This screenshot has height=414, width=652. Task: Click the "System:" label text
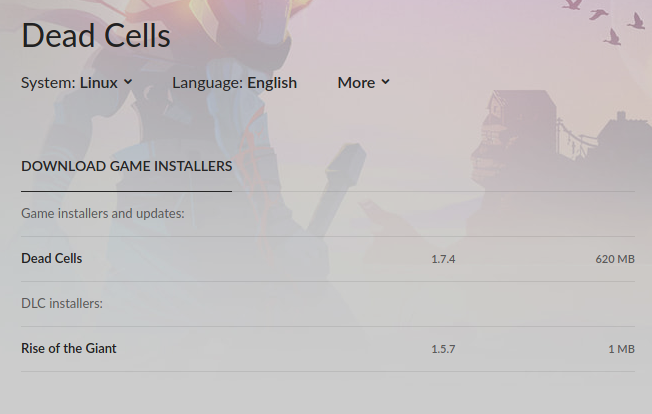click(49, 83)
